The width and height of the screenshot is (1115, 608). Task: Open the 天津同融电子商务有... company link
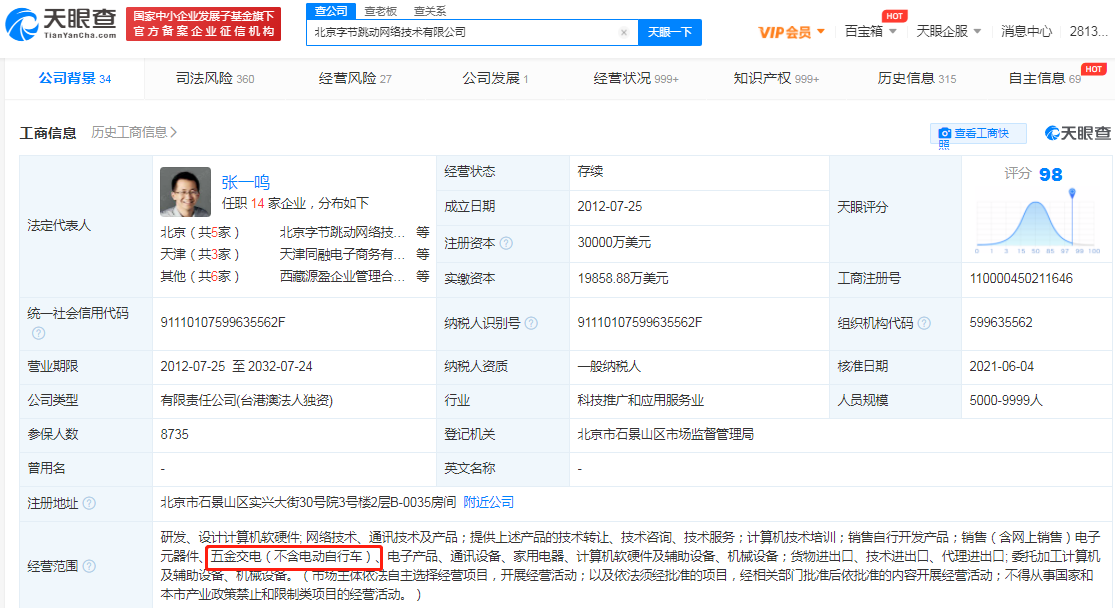pyautogui.click(x=343, y=255)
